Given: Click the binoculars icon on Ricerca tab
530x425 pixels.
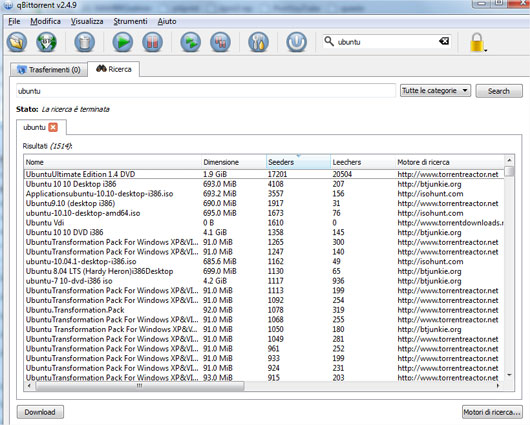Looking at the screenshot, I should click(101, 69).
